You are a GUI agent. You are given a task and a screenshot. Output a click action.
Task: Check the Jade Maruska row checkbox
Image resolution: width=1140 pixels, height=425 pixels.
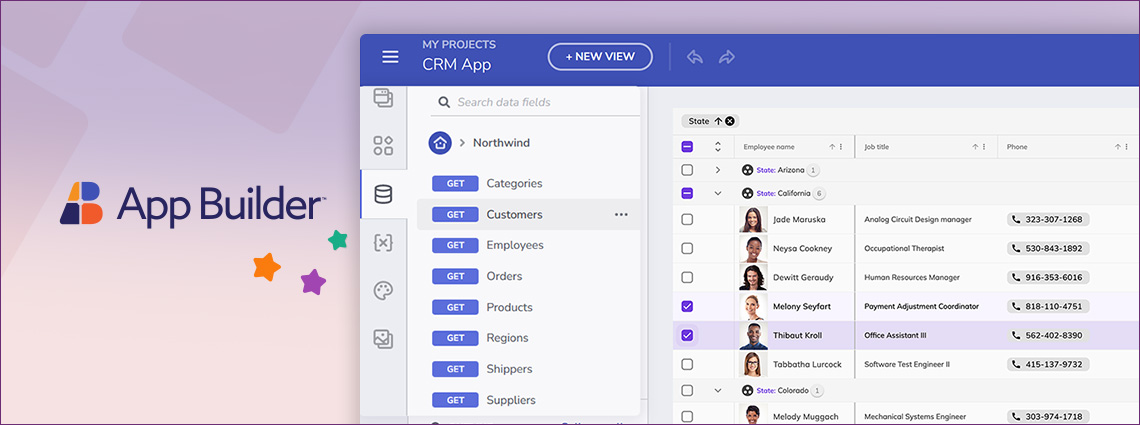pos(687,219)
